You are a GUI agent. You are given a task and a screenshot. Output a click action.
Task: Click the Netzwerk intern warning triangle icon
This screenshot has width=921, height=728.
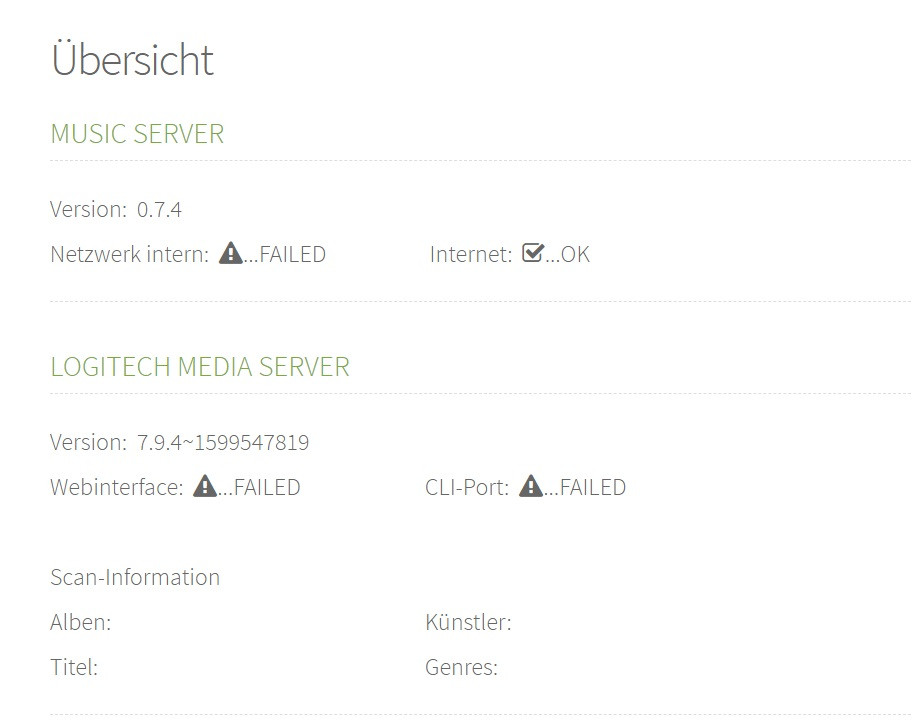click(231, 254)
